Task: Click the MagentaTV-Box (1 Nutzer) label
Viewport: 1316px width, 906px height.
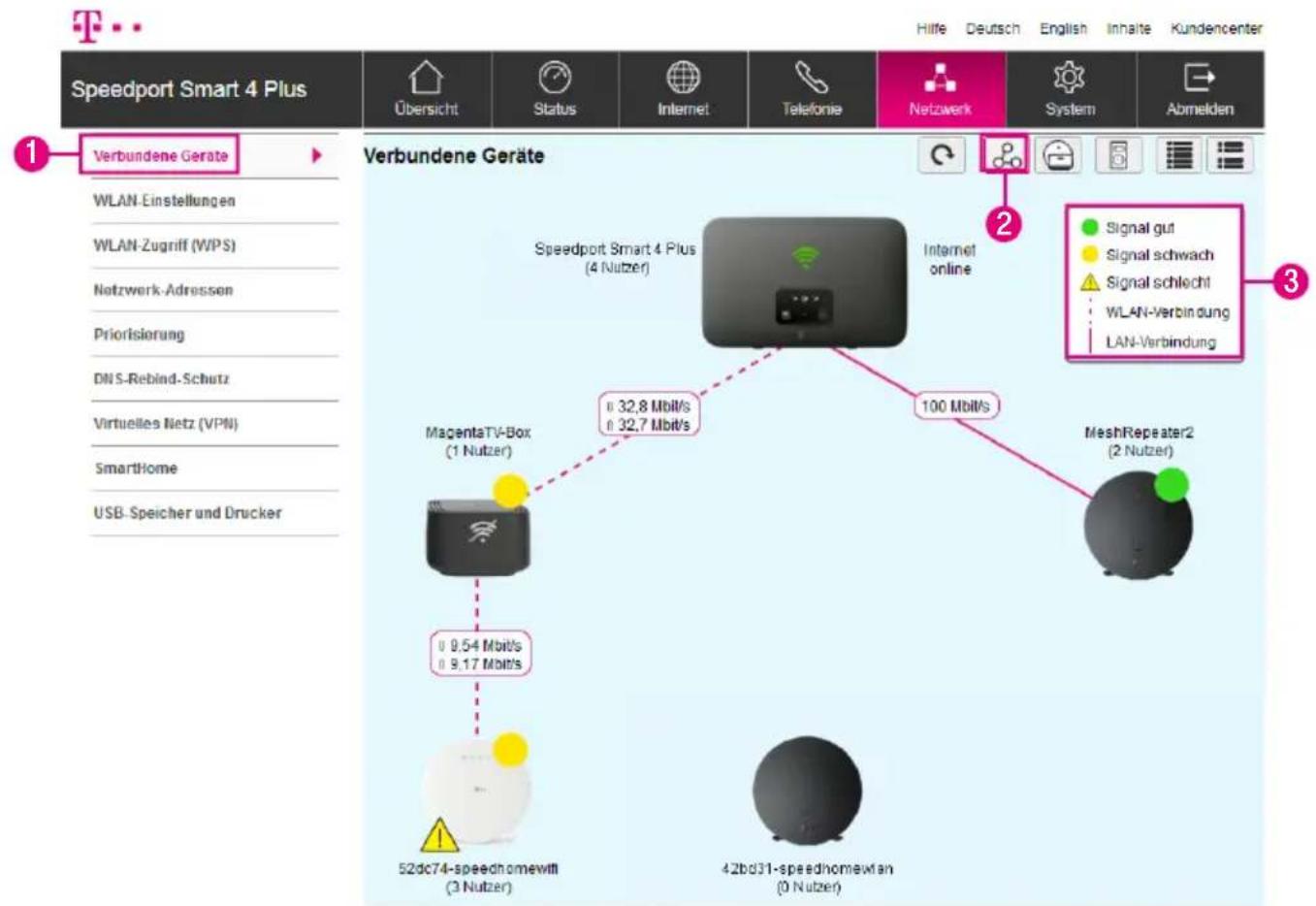Action: click(x=478, y=441)
